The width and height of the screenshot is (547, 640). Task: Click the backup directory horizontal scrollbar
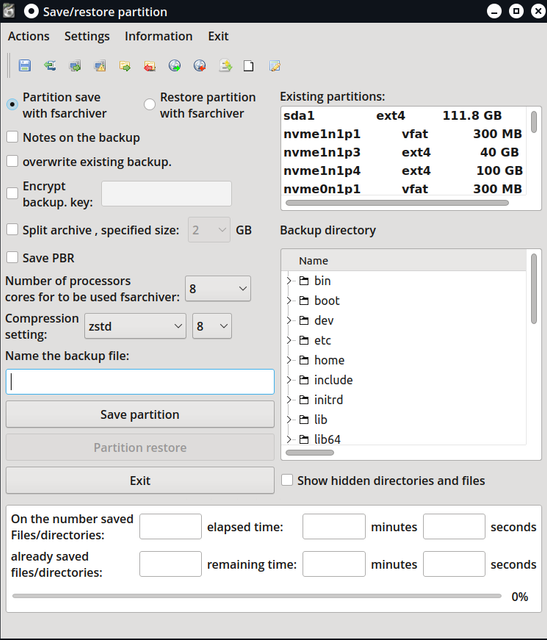coord(310,453)
